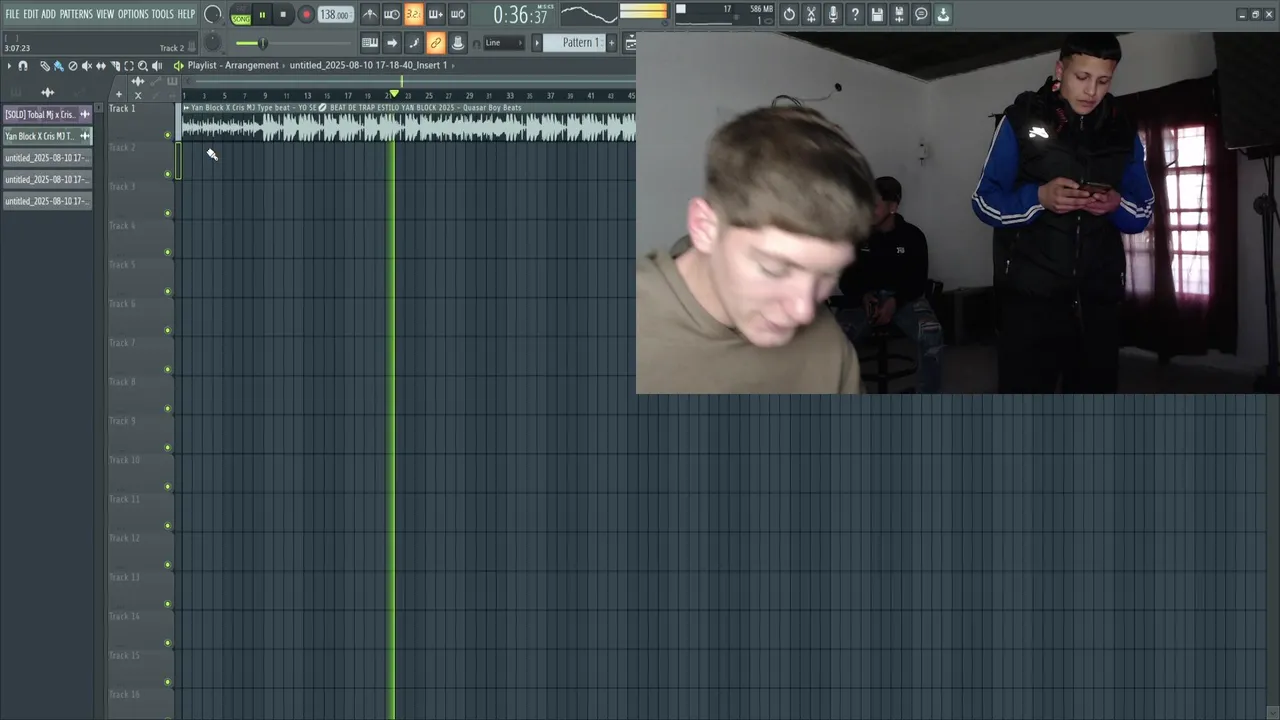
Task: Toggle the playlist snap magnet
Action: tap(23, 66)
